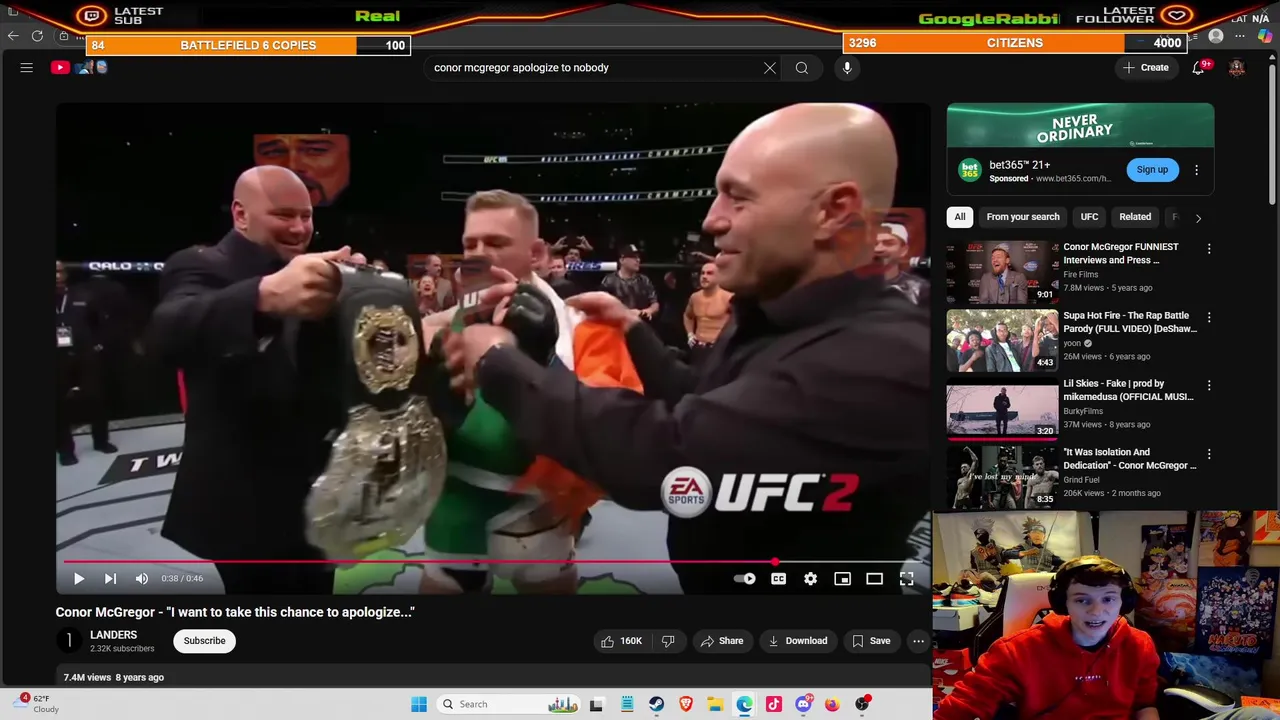1280x720 pixels.
Task: Toggle closed captions in the player
Action: tap(778, 578)
